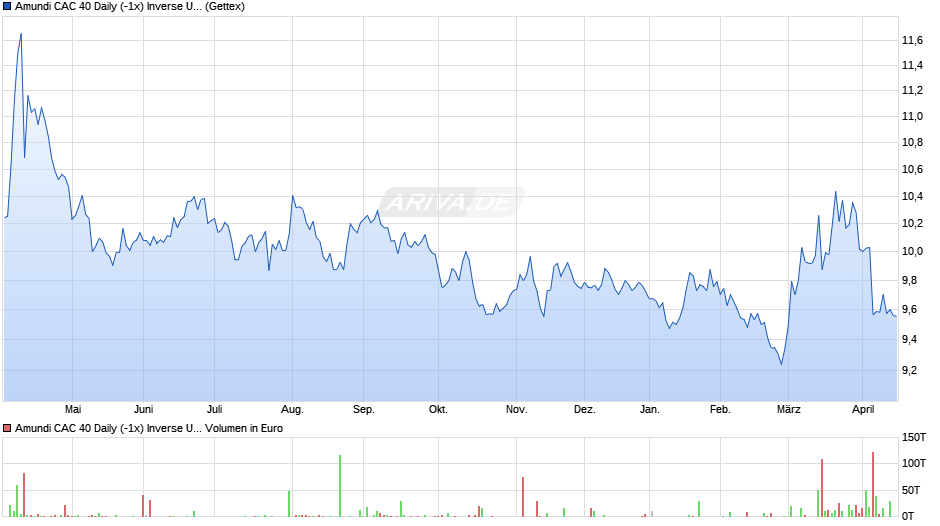Viewport: 940px width, 526px height.
Task: Click the 10,6 price axis label
Action: coord(912,170)
